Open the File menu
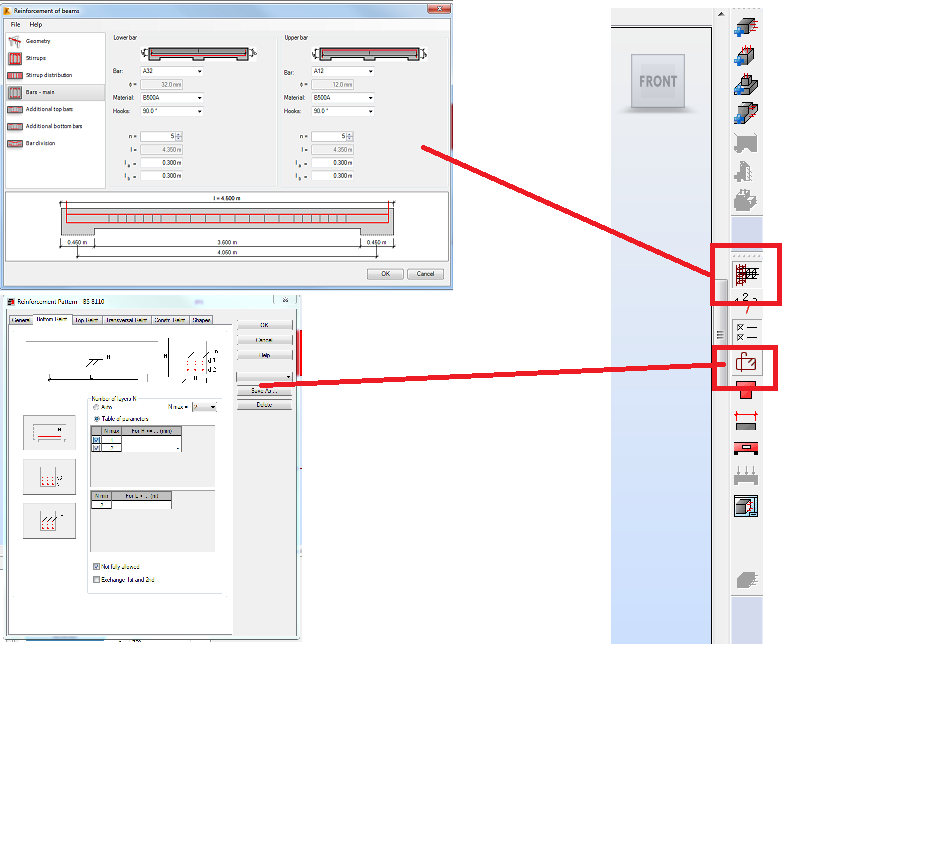The width and height of the screenshot is (936, 858). pyautogui.click(x=14, y=24)
